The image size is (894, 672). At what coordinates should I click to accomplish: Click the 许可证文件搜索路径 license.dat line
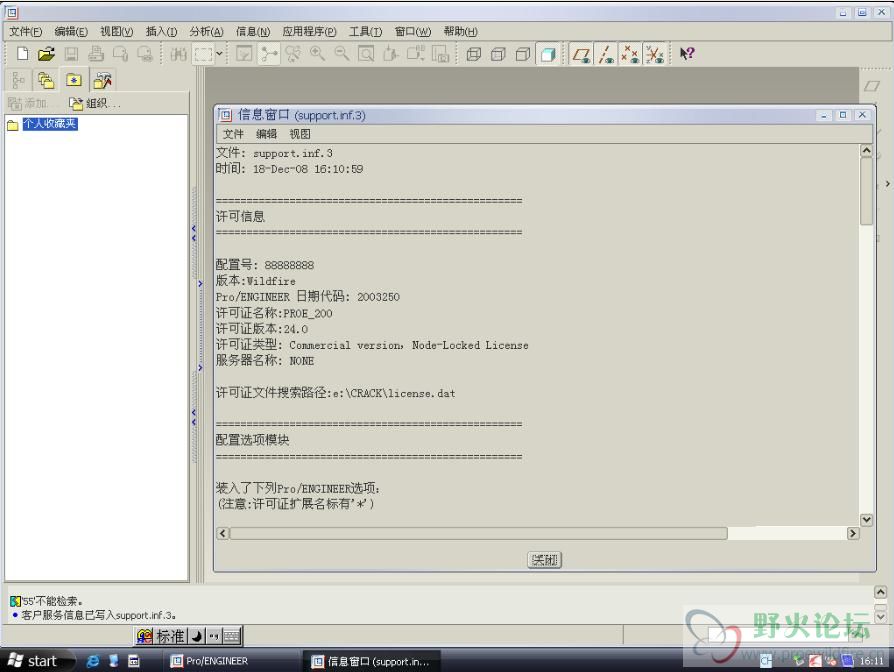tap(335, 393)
